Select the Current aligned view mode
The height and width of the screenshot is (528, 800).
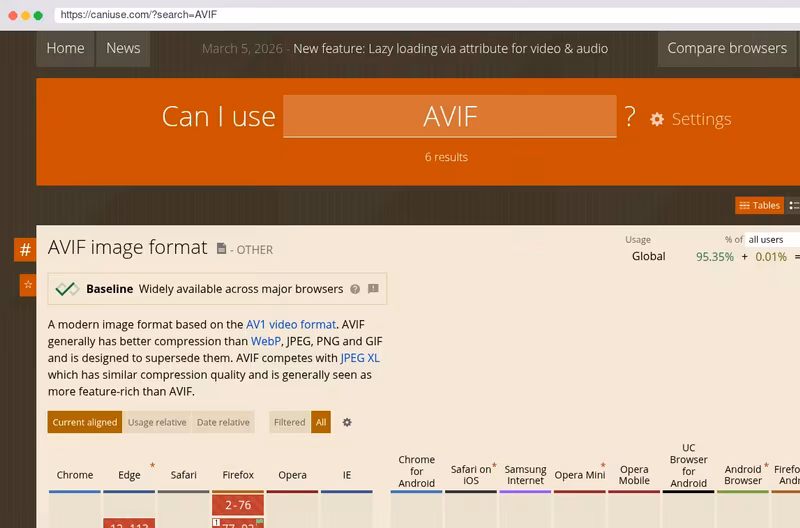85,422
